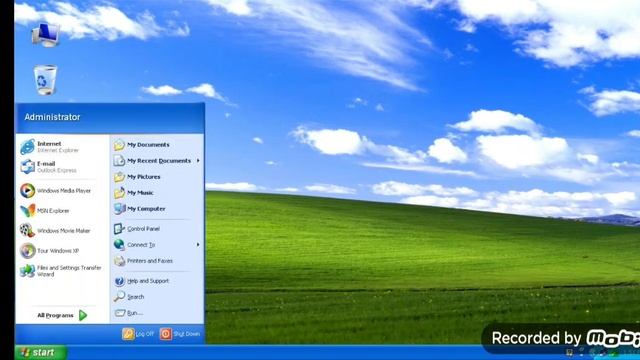Expand All Programs green arrow
640x360 pixels.
[83, 315]
